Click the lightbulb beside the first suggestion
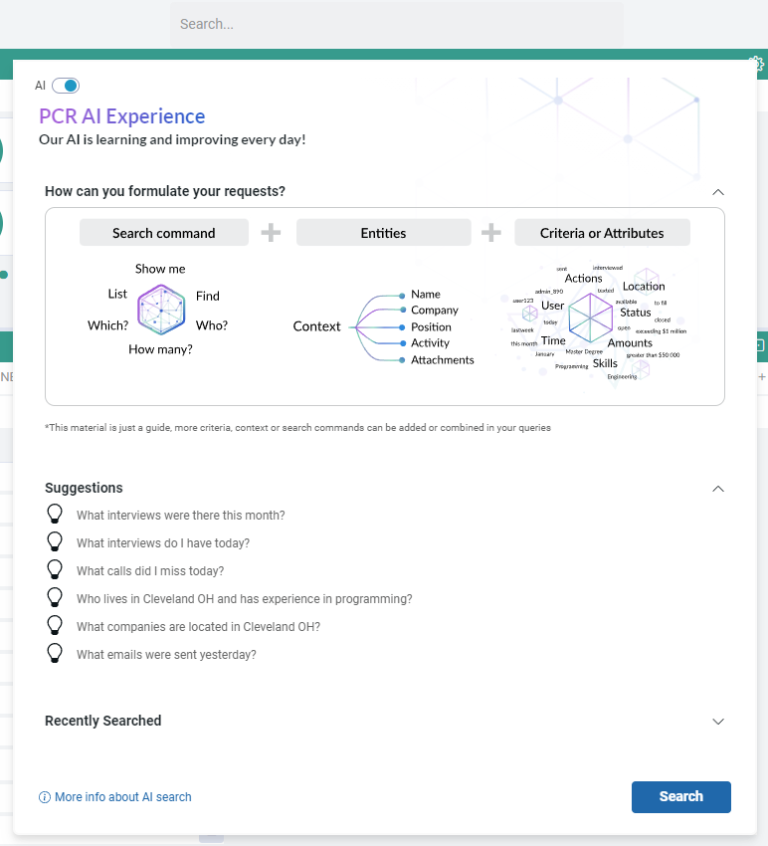Screen dimensions: 768x846 coord(55,515)
